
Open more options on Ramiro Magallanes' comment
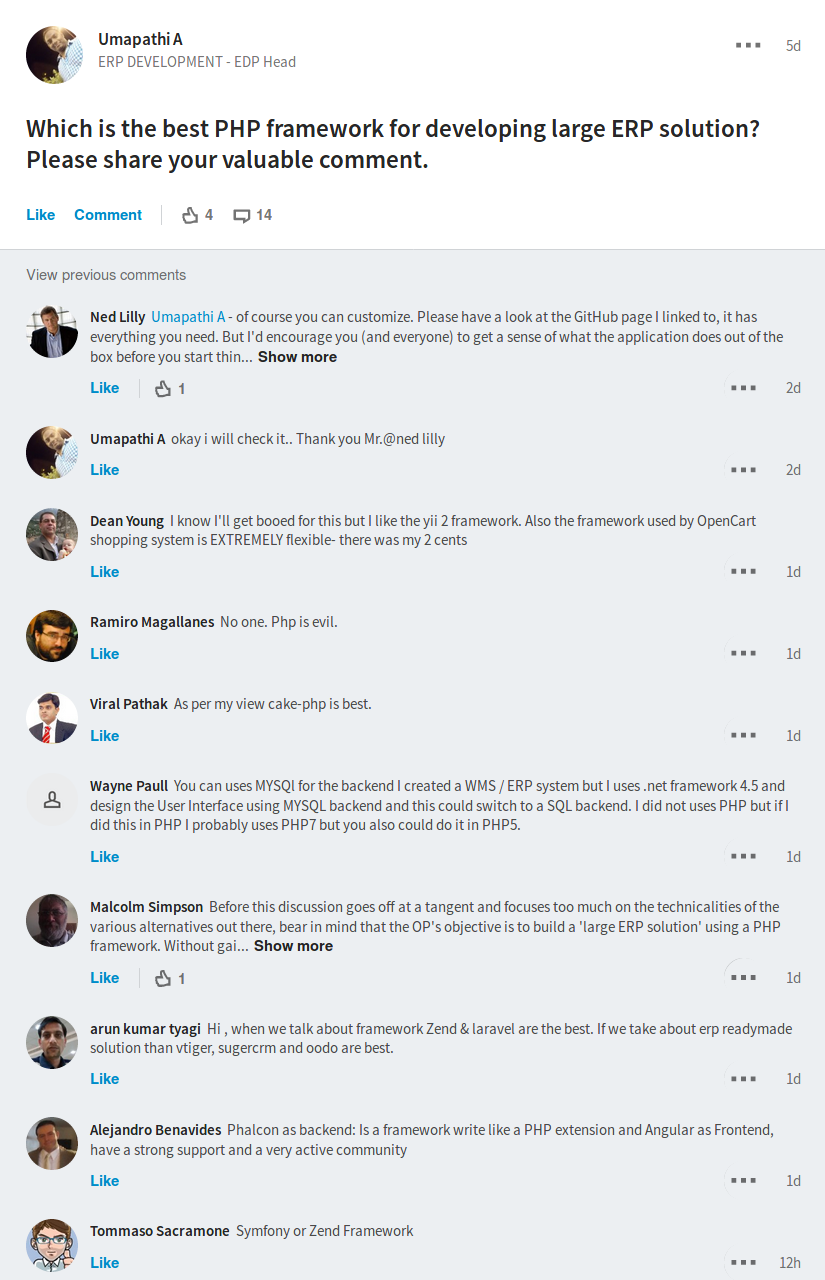743,654
